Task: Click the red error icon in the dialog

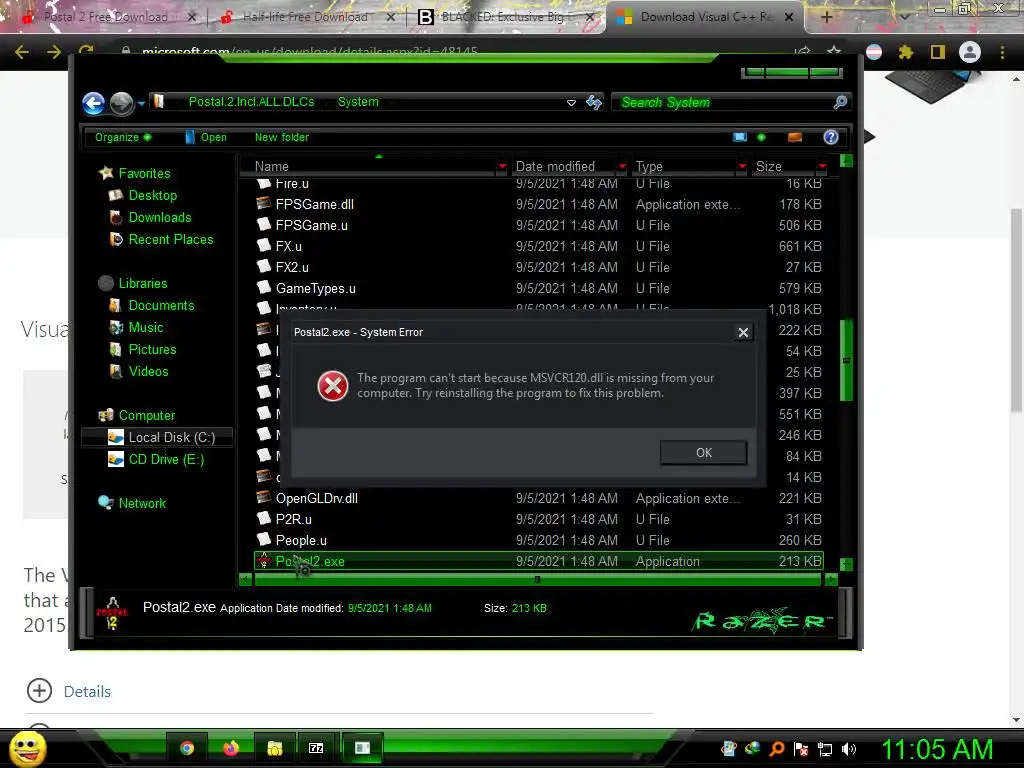Action: click(x=333, y=386)
